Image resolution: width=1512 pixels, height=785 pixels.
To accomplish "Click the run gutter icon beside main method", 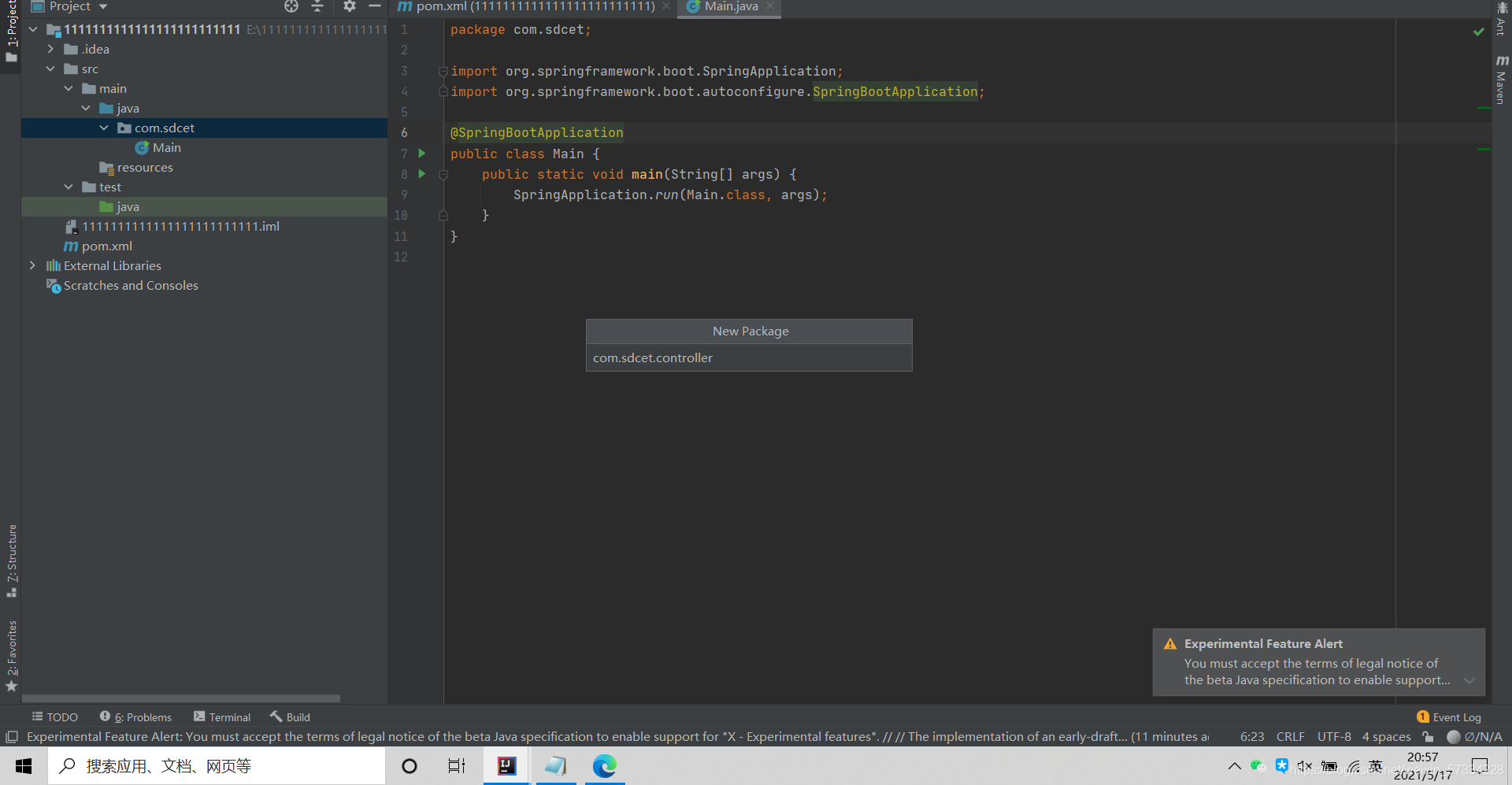I will tap(422, 174).
